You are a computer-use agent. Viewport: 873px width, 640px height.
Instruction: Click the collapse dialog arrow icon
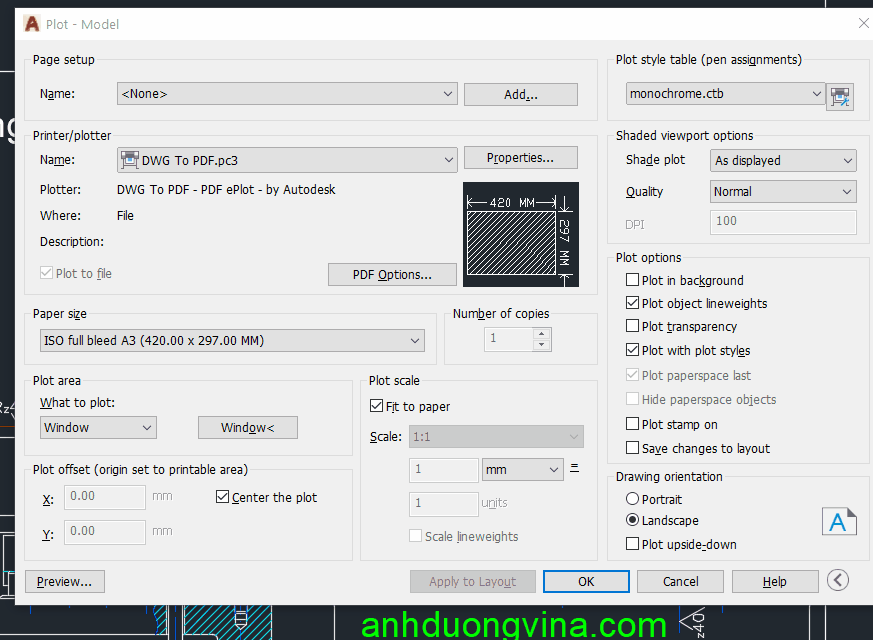838,580
